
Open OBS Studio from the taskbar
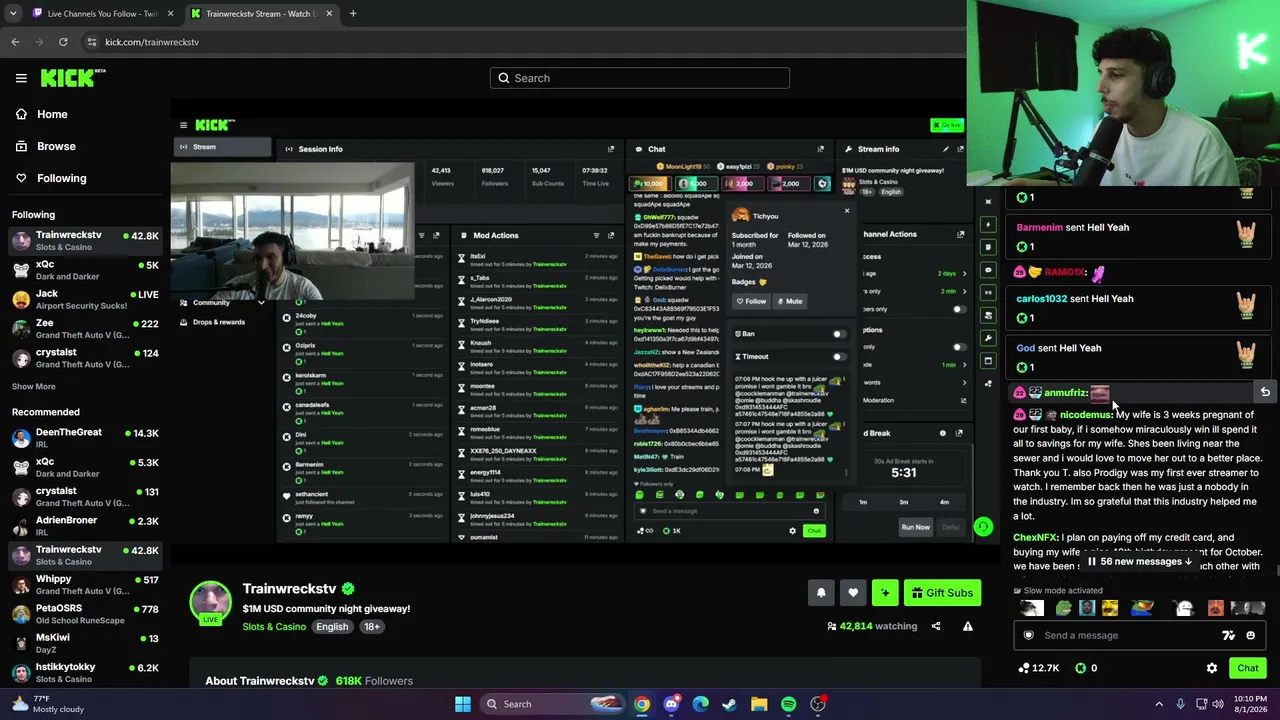[818, 704]
